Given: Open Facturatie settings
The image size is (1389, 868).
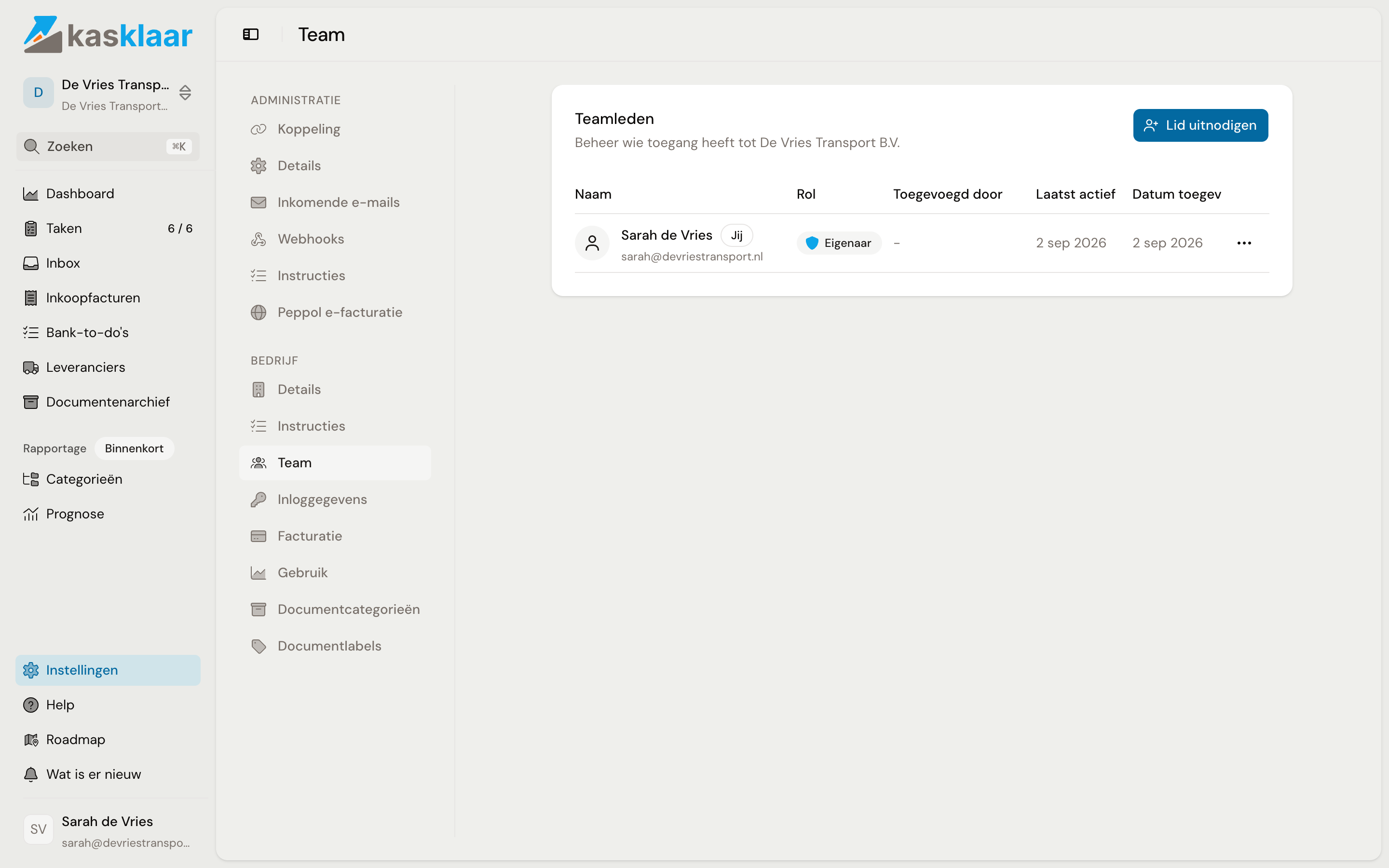Looking at the screenshot, I should (335, 536).
